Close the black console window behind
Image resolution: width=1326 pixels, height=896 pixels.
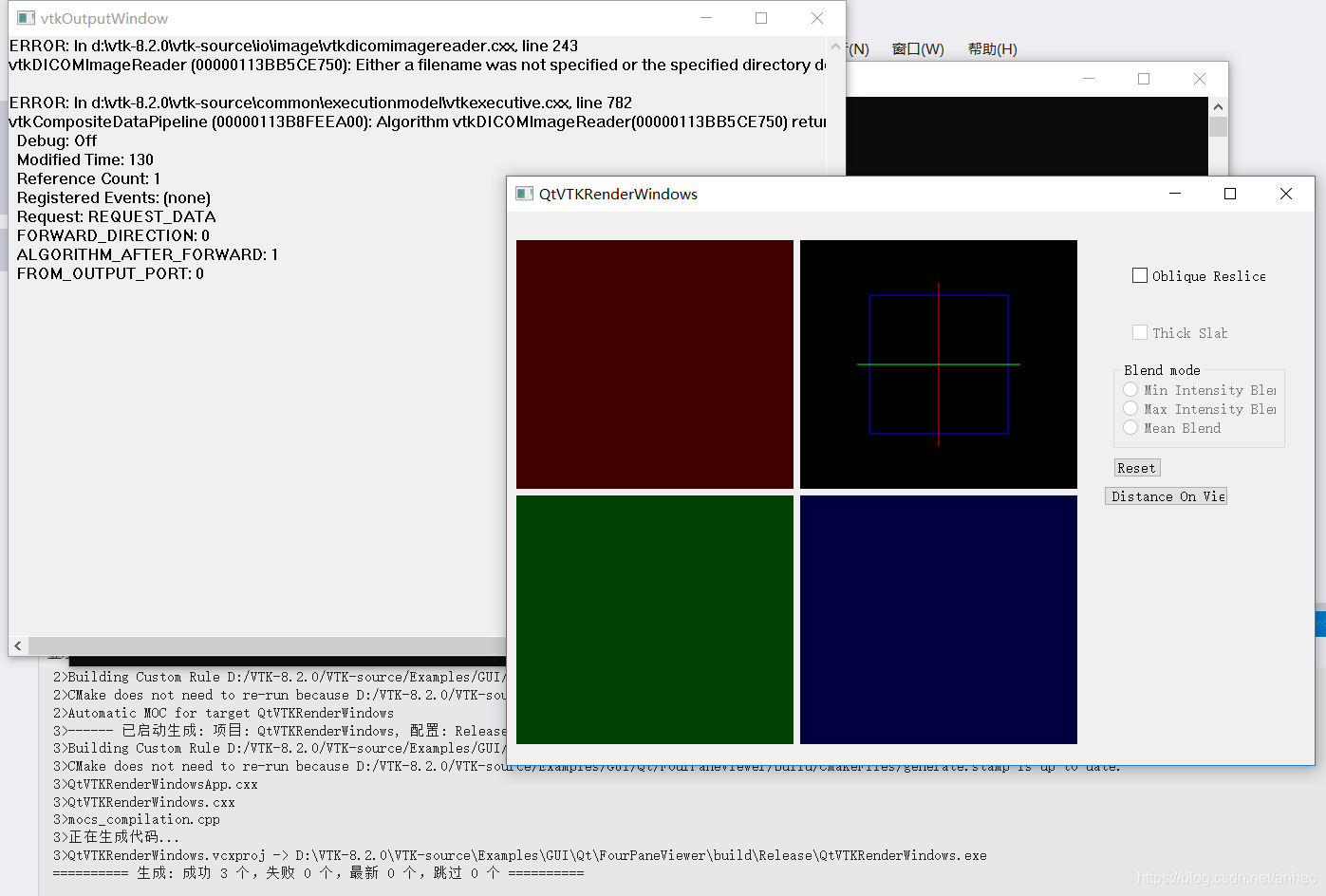point(1200,79)
